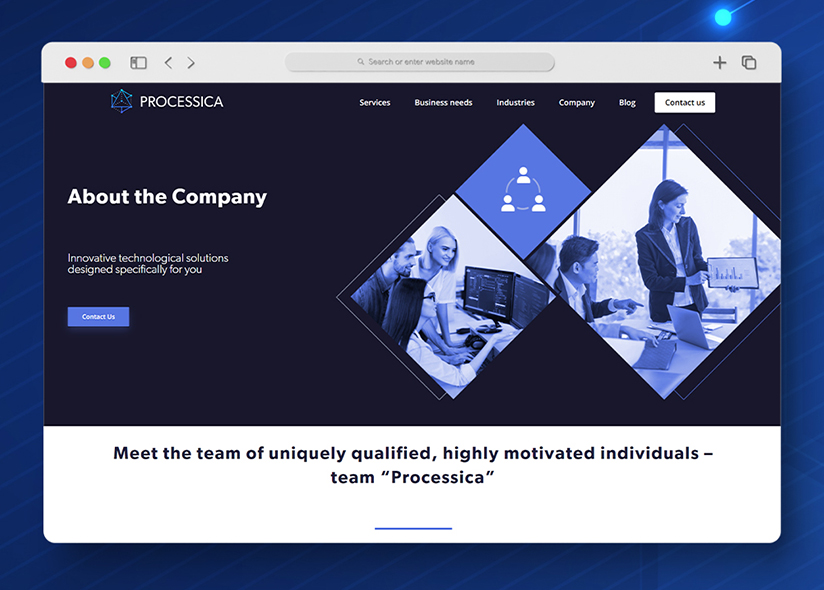Show tab overview icon
Image resolution: width=824 pixels, height=590 pixels.
pyautogui.click(x=749, y=63)
